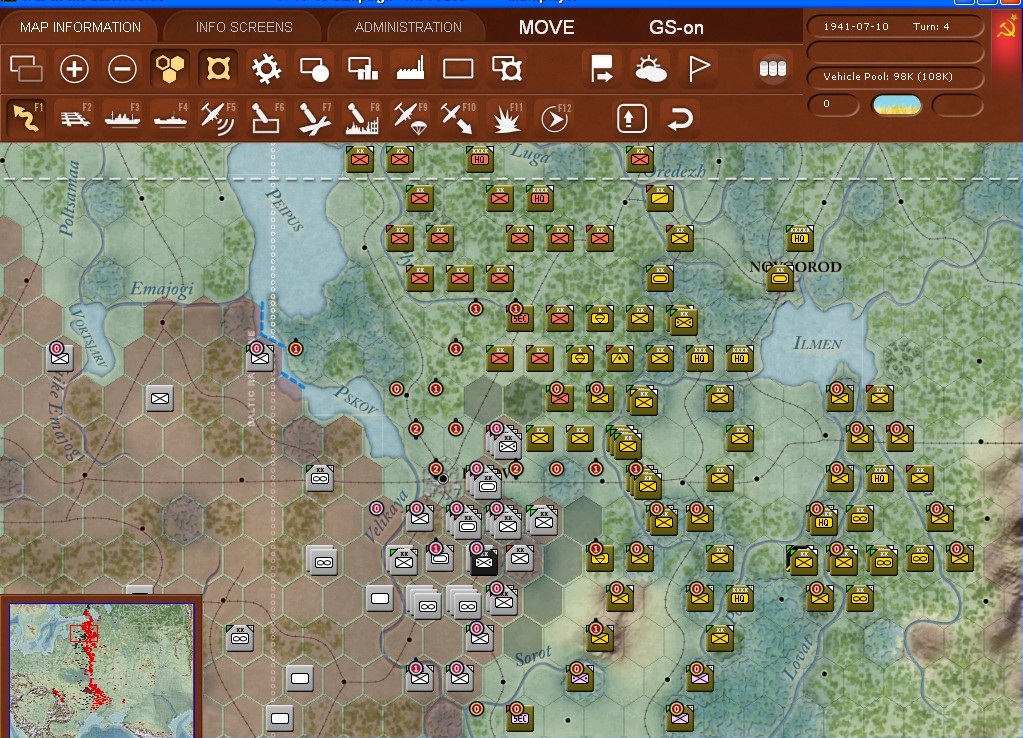Select the F1 Move mode icon

27,118
